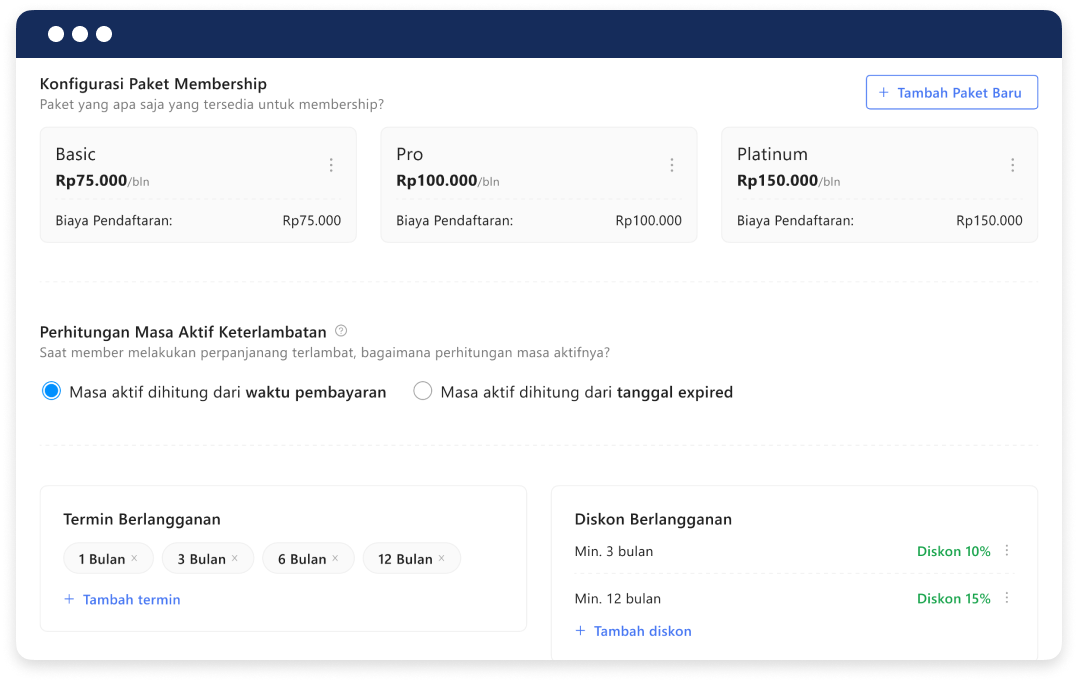Click the Pro card's Biaya Pendaftaran Rp100.000 value
The height and width of the screenshot is (682, 1078).
648,221
